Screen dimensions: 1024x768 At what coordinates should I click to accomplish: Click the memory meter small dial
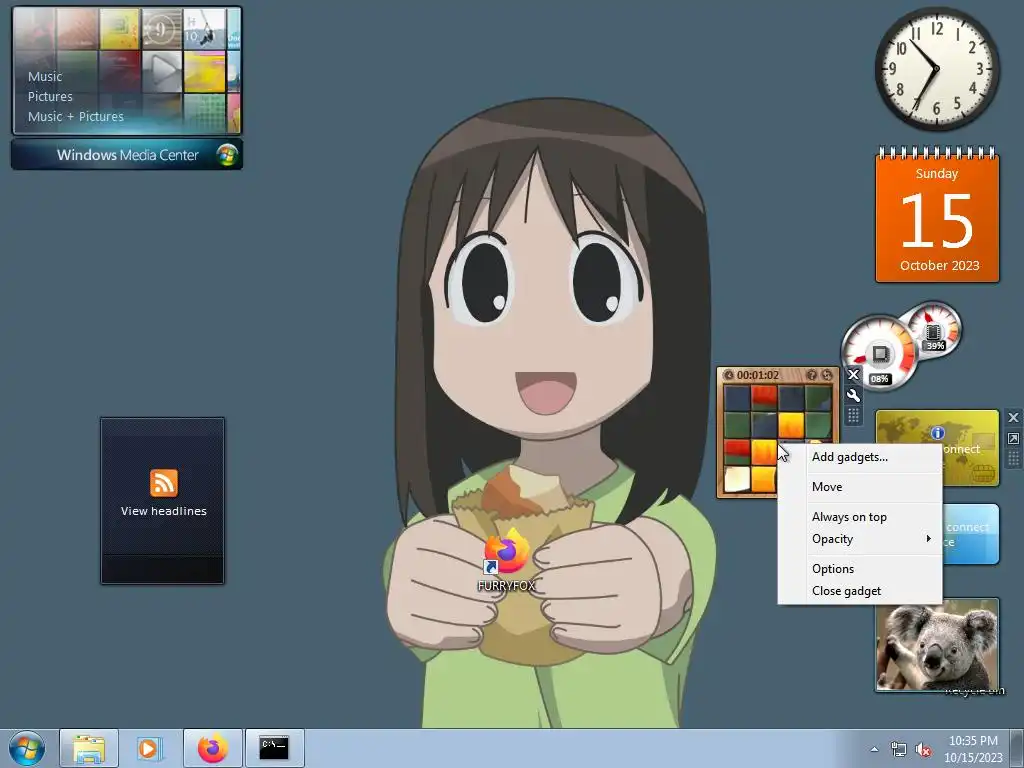934,330
